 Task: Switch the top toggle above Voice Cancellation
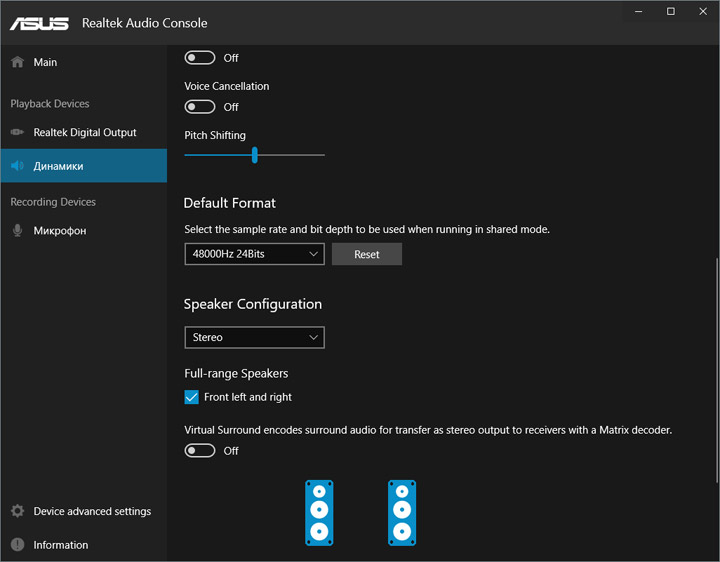pyautogui.click(x=200, y=58)
